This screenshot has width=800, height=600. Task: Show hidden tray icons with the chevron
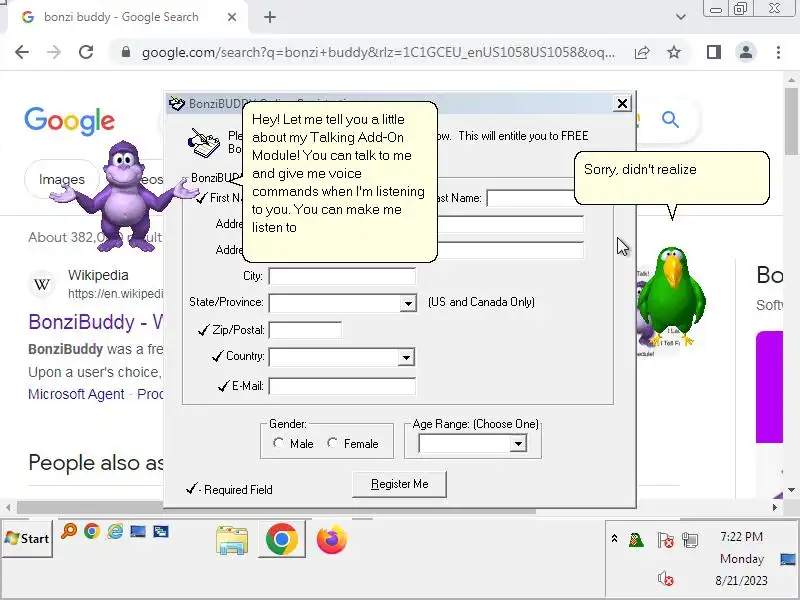click(614, 538)
